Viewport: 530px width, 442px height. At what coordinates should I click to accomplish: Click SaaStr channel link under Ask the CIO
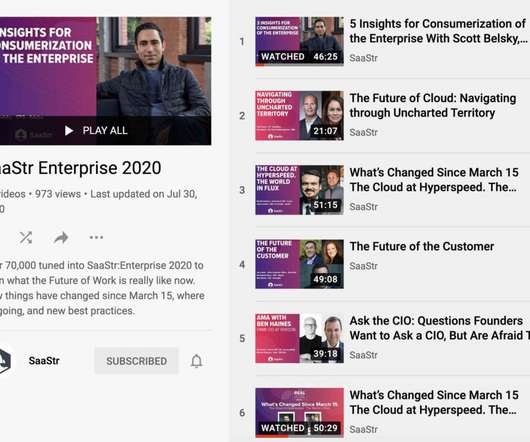pyautogui.click(x=363, y=355)
